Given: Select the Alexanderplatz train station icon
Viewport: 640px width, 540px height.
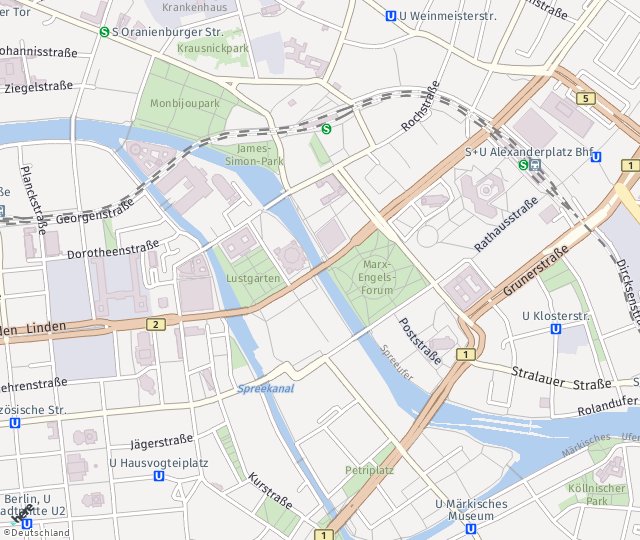Looking at the screenshot, I should tap(535, 165).
